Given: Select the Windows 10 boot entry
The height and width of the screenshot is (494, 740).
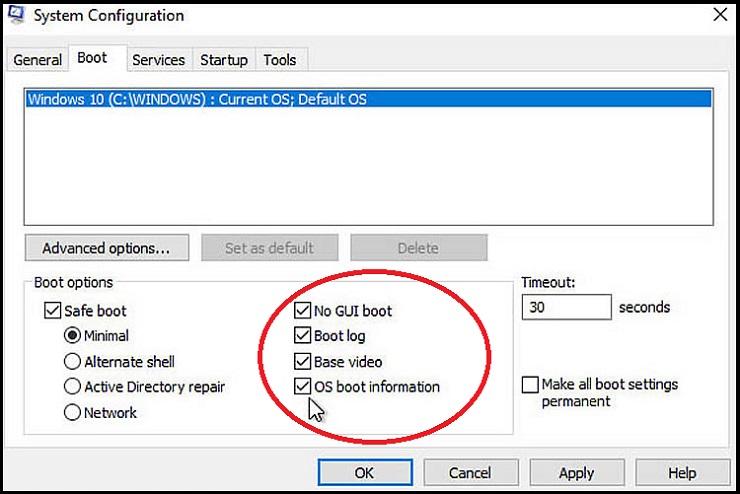Looking at the screenshot, I should click(x=368, y=99).
